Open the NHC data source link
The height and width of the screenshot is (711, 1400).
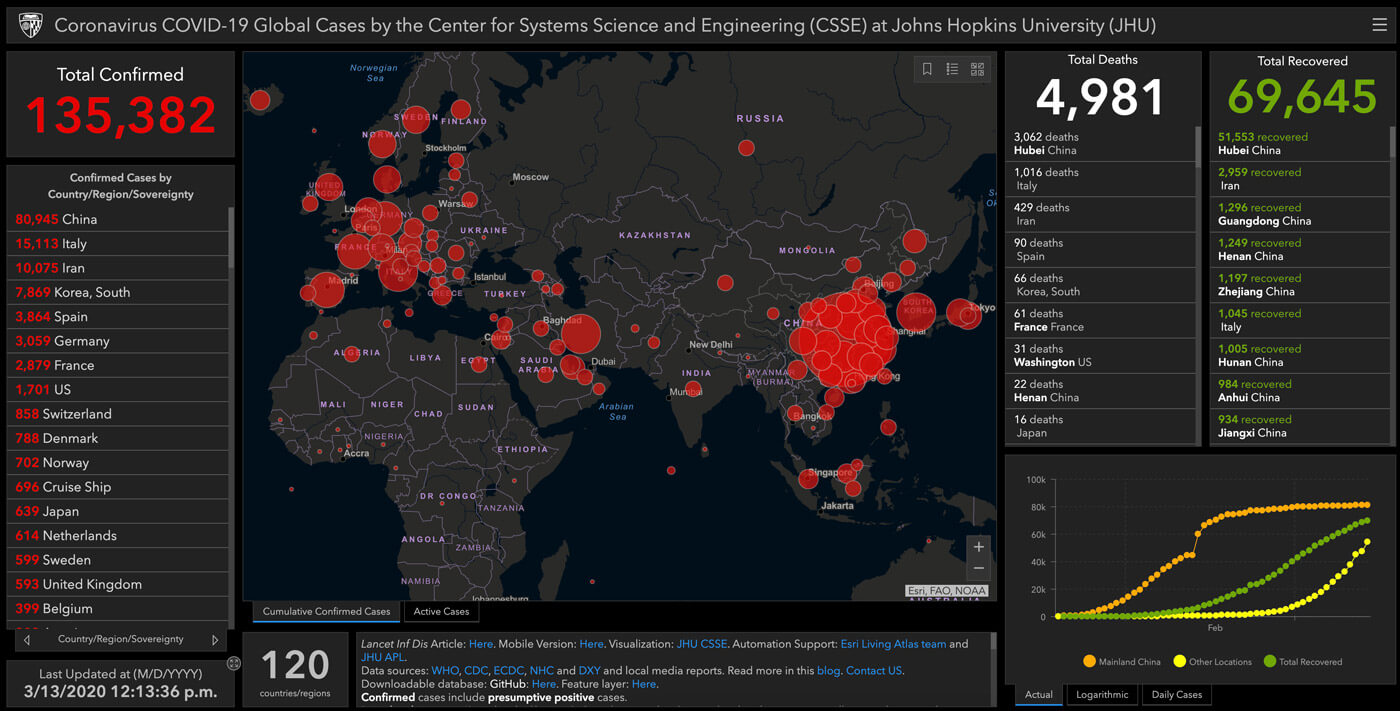point(541,671)
